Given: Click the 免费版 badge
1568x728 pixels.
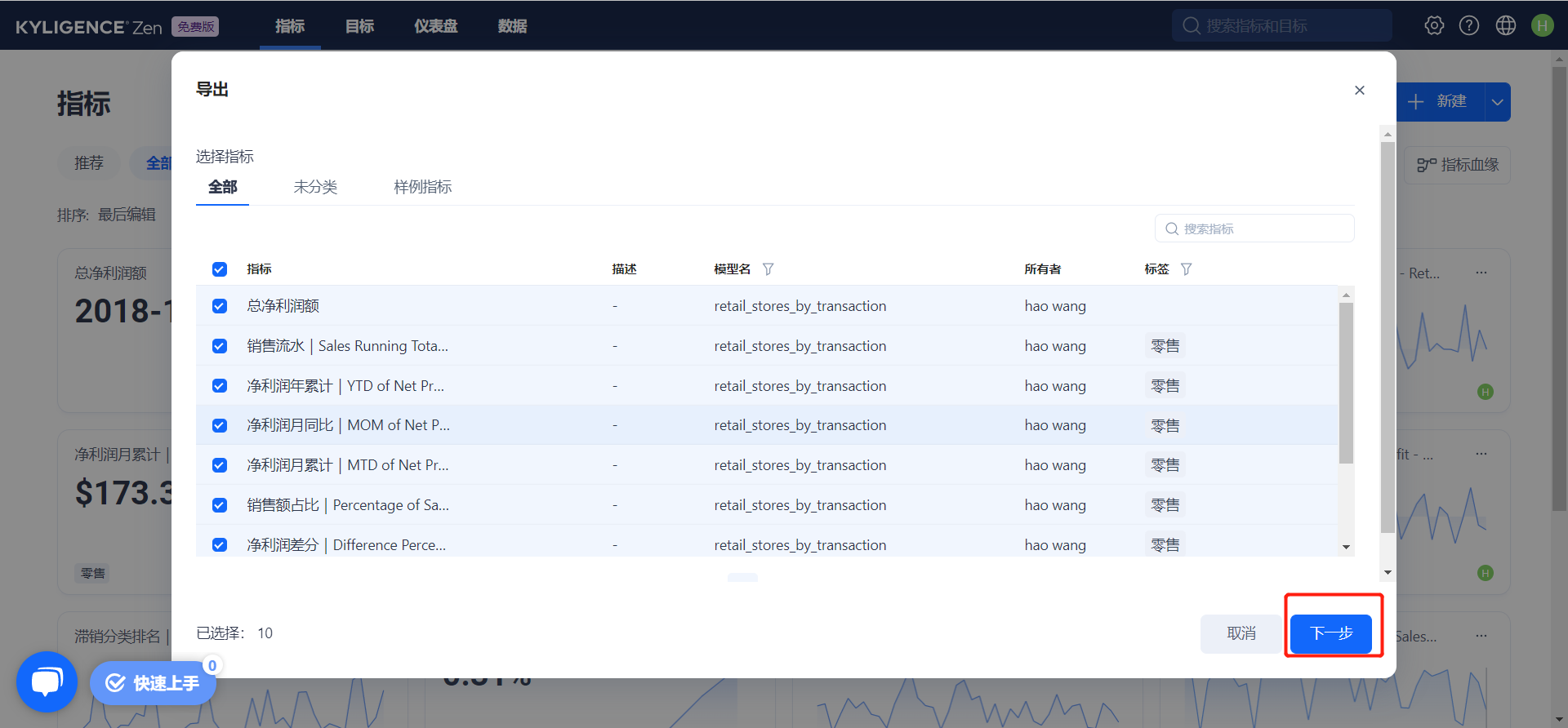Looking at the screenshot, I should pyautogui.click(x=195, y=27).
